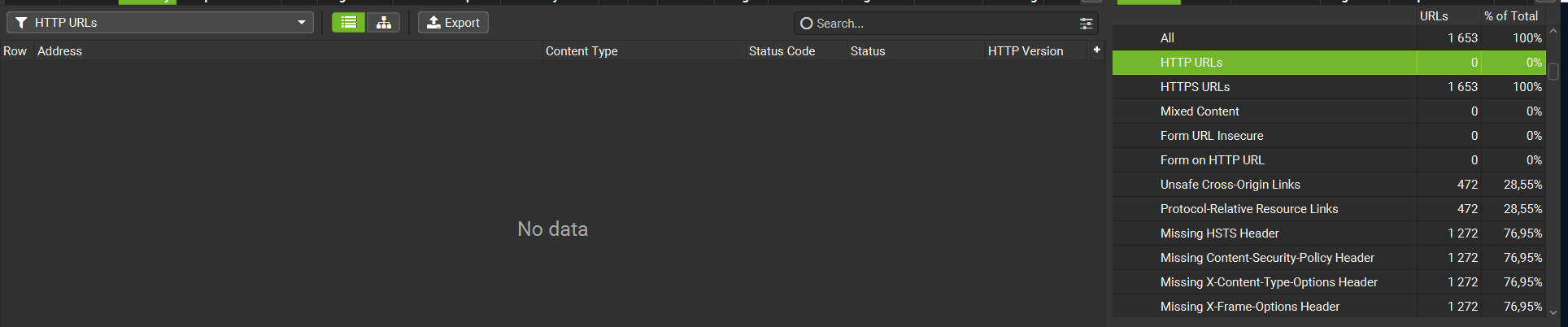Select Missing HSTS Header filter row
The width and height of the screenshot is (1568, 327).
(x=1219, y=233)
